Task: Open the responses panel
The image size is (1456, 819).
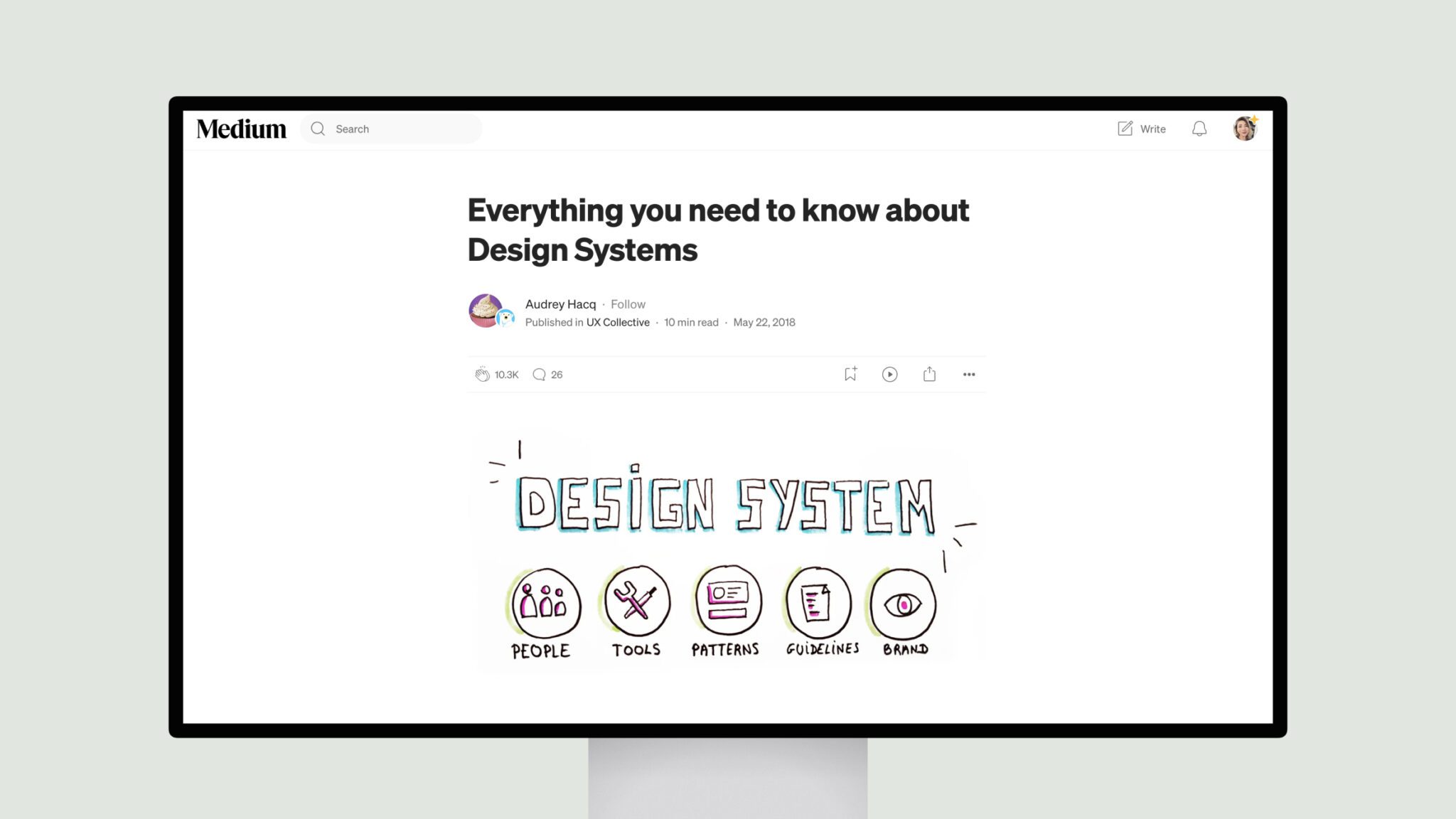Action: (x=539, y=374)
